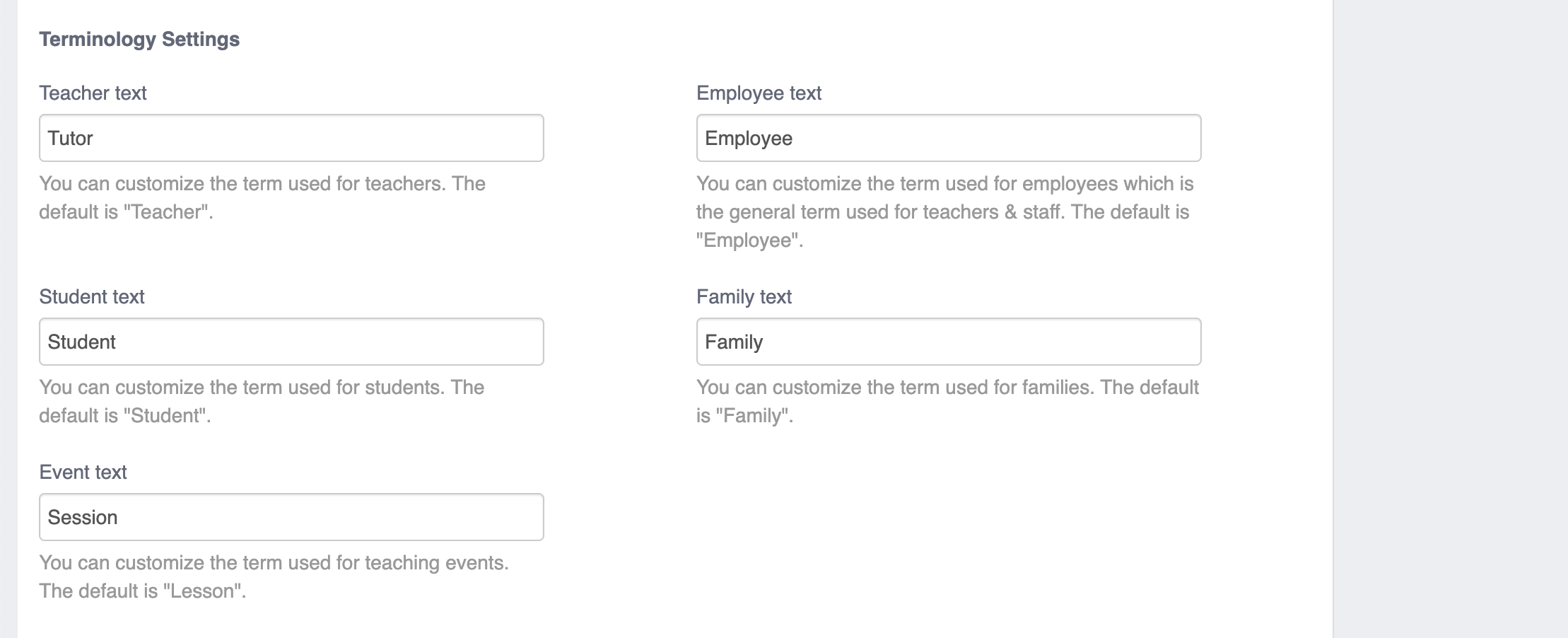Click the 'Teacher text' label
This screenshot has height=638, width=1568.
92,93
